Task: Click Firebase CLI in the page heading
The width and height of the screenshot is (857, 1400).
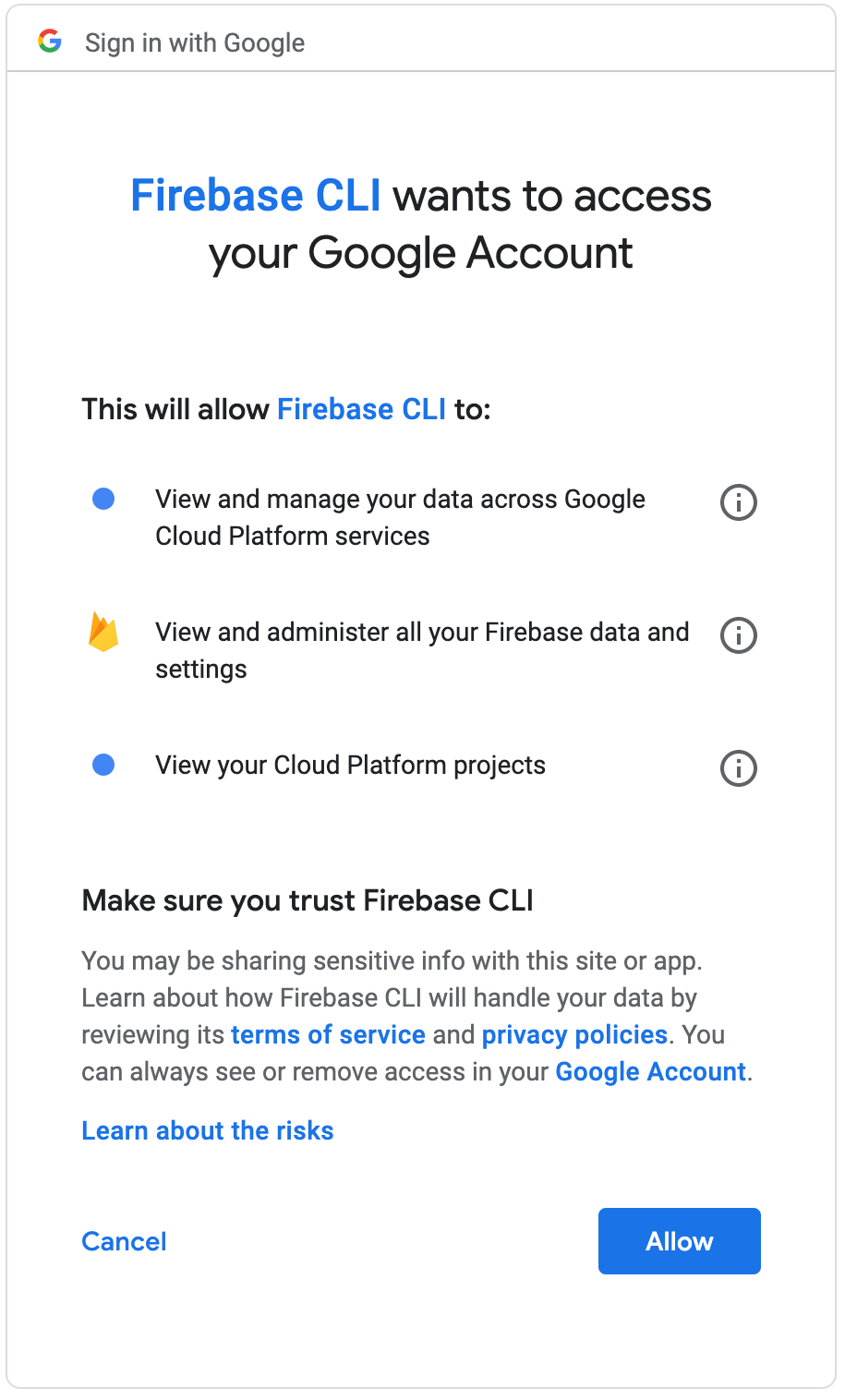Action: 256,195
